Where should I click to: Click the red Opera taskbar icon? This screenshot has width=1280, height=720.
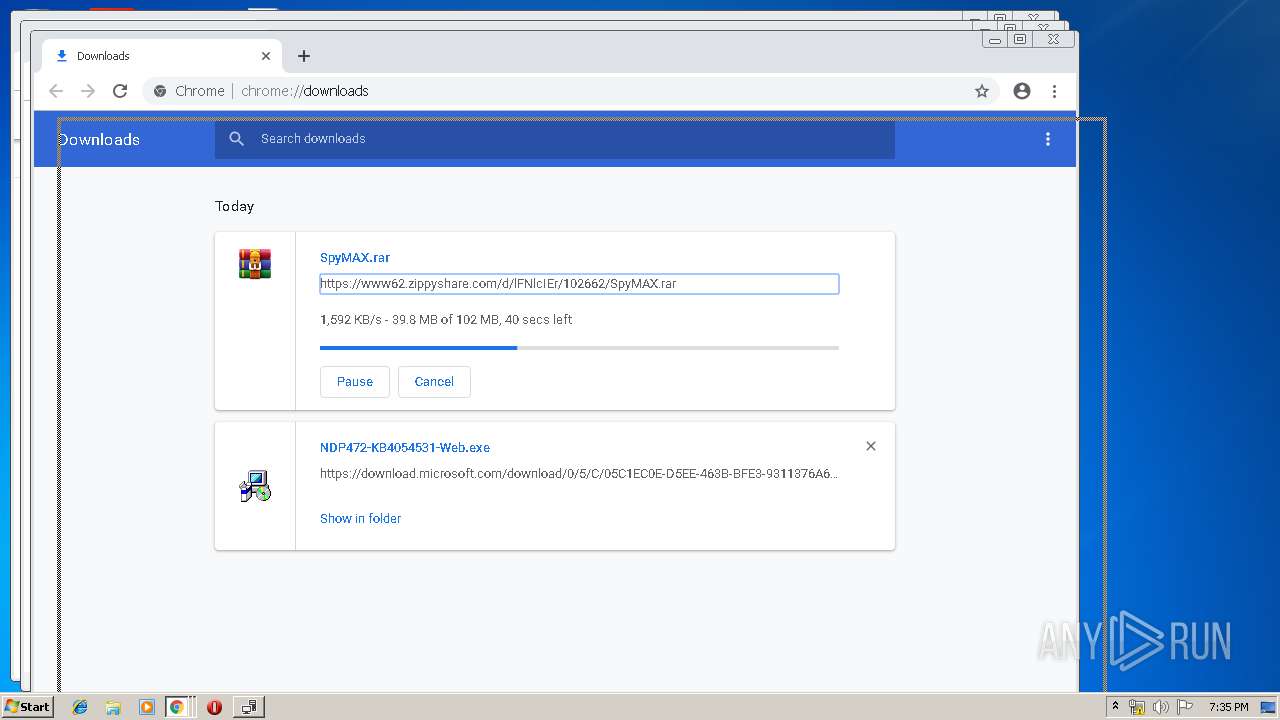(x=214, y=707)
